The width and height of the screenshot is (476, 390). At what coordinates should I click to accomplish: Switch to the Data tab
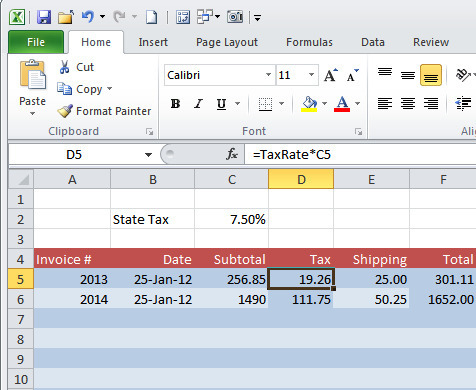(373, 42)
